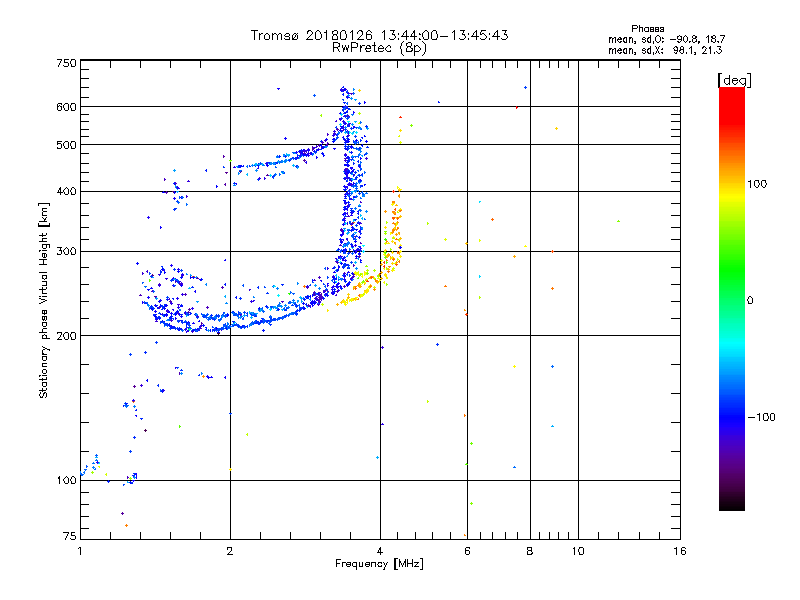Click the "mean, sd,X: 98.1, 21.3" line

pos(665,50)
